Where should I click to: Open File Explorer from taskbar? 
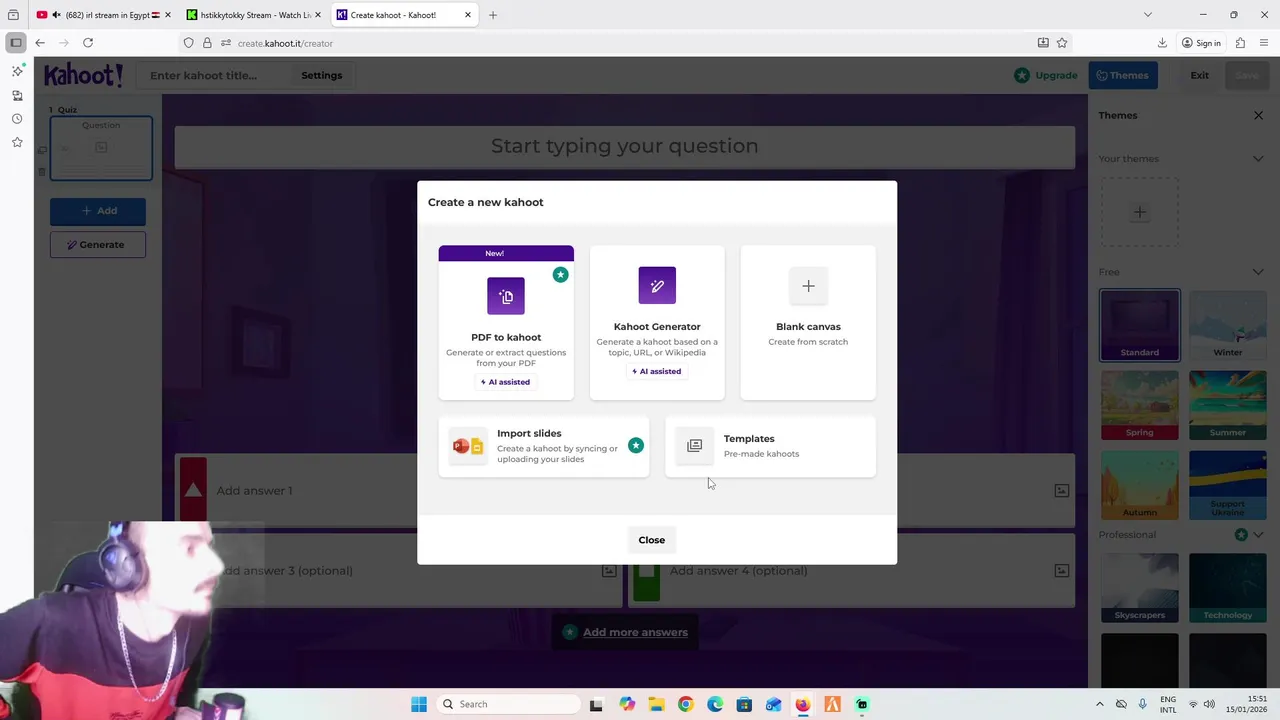click(656, 704)
